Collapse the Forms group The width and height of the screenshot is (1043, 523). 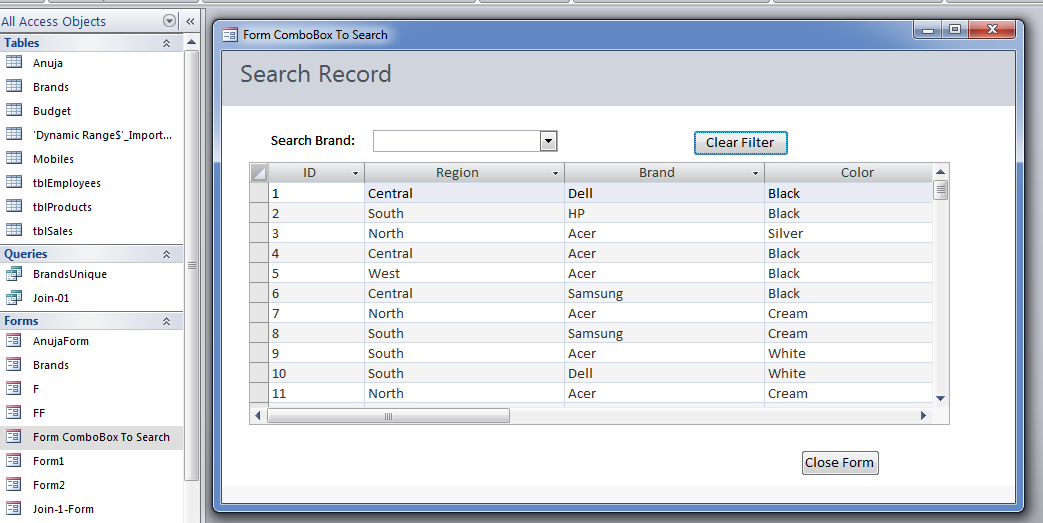[166, 321]
